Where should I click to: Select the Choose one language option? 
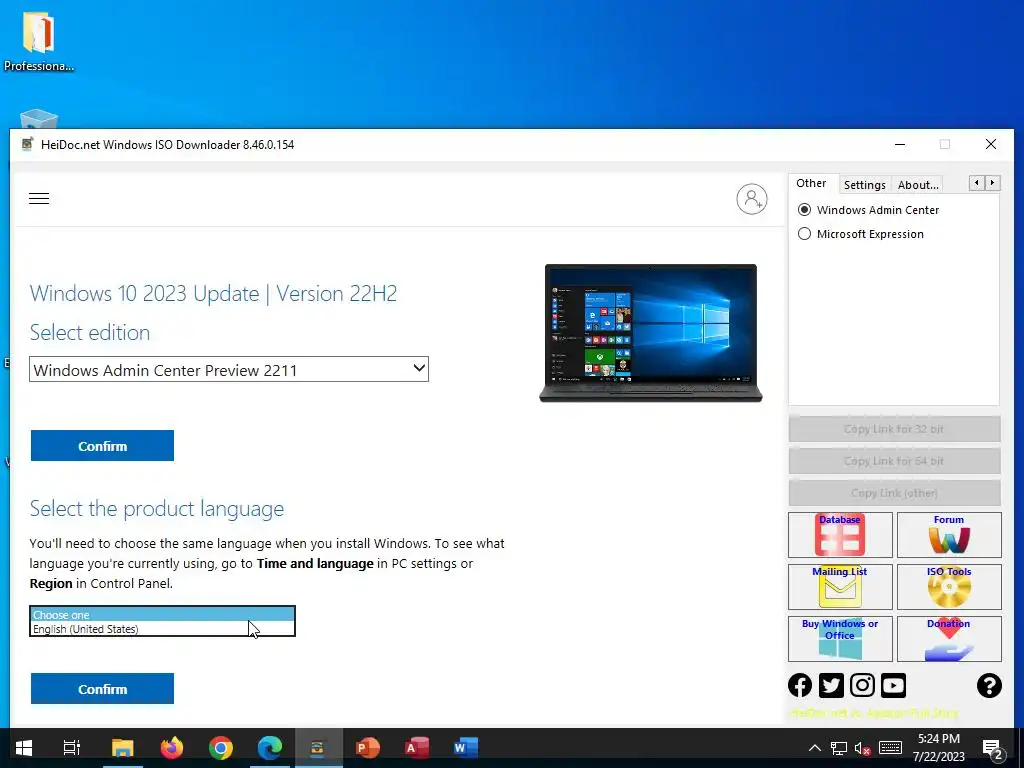point(162,615)
